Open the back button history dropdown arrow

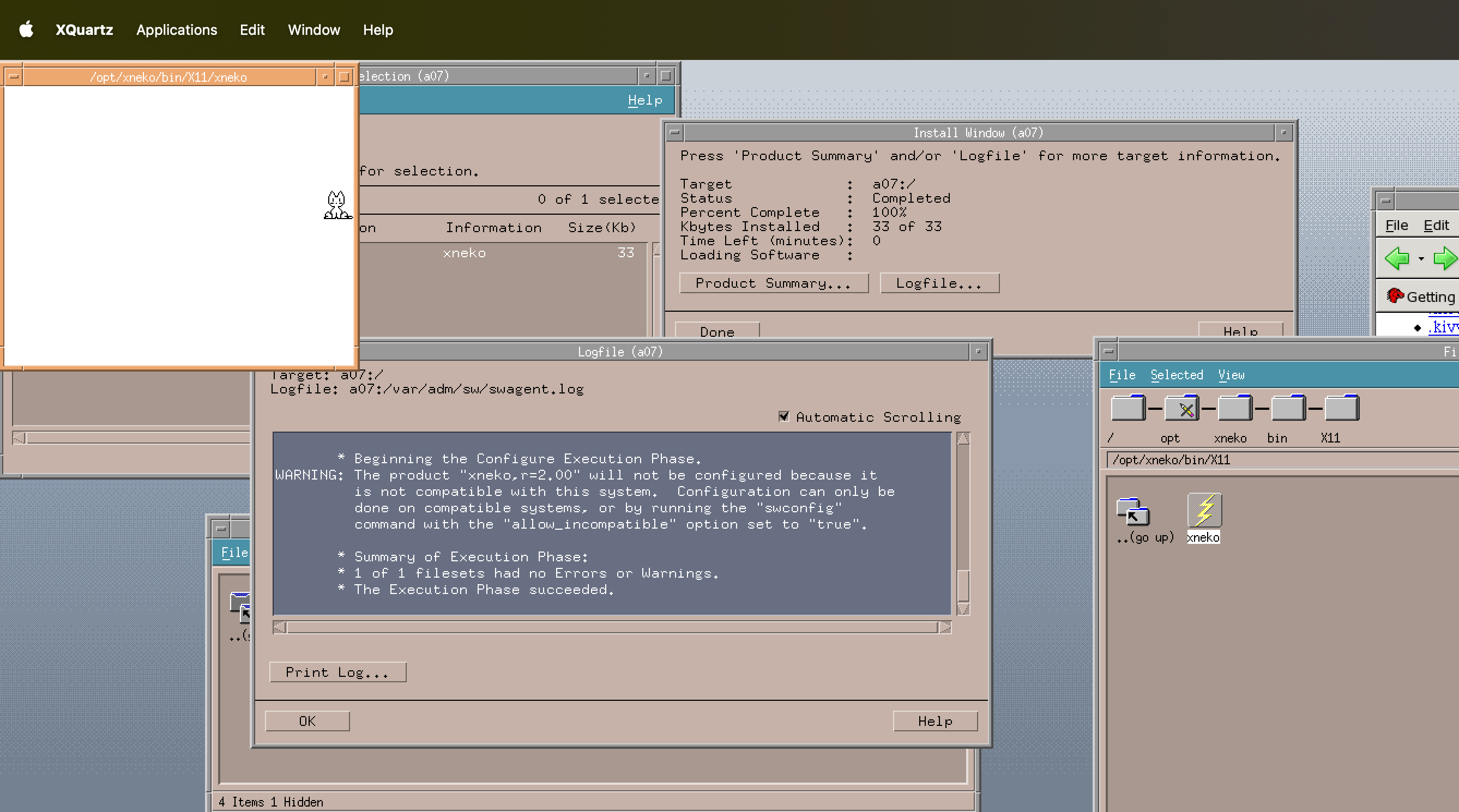[1421, 259]
